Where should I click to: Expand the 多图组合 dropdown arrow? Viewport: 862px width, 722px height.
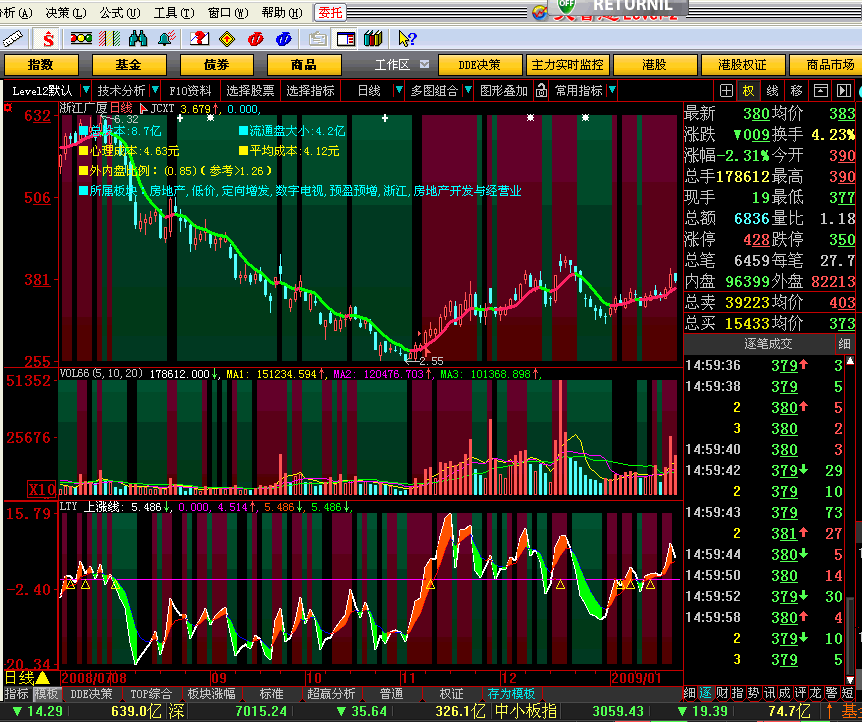click(468, 90)
